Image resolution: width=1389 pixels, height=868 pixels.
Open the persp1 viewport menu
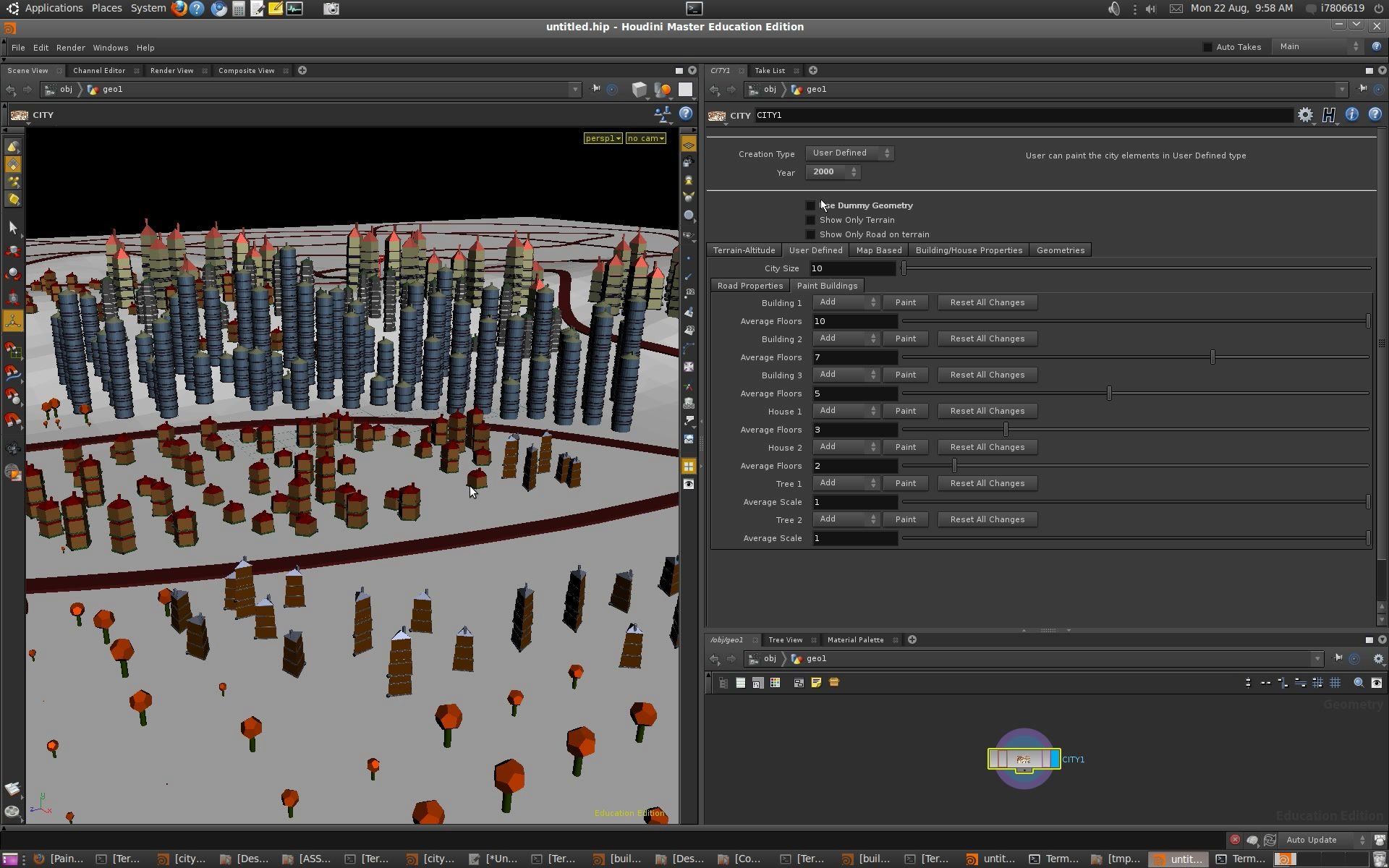(603, 138)
